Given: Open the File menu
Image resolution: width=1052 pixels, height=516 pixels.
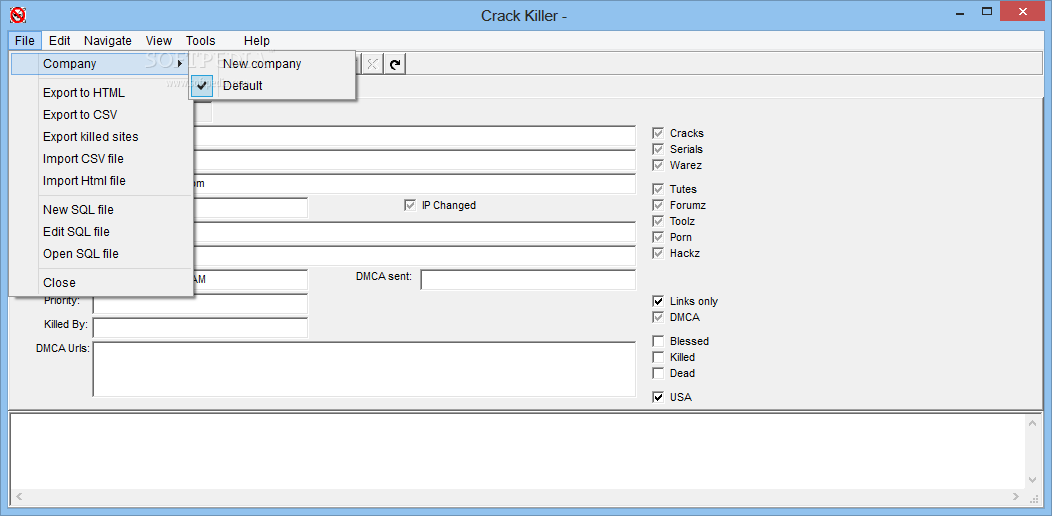Looking at the screenshot, I should [25, 40].
